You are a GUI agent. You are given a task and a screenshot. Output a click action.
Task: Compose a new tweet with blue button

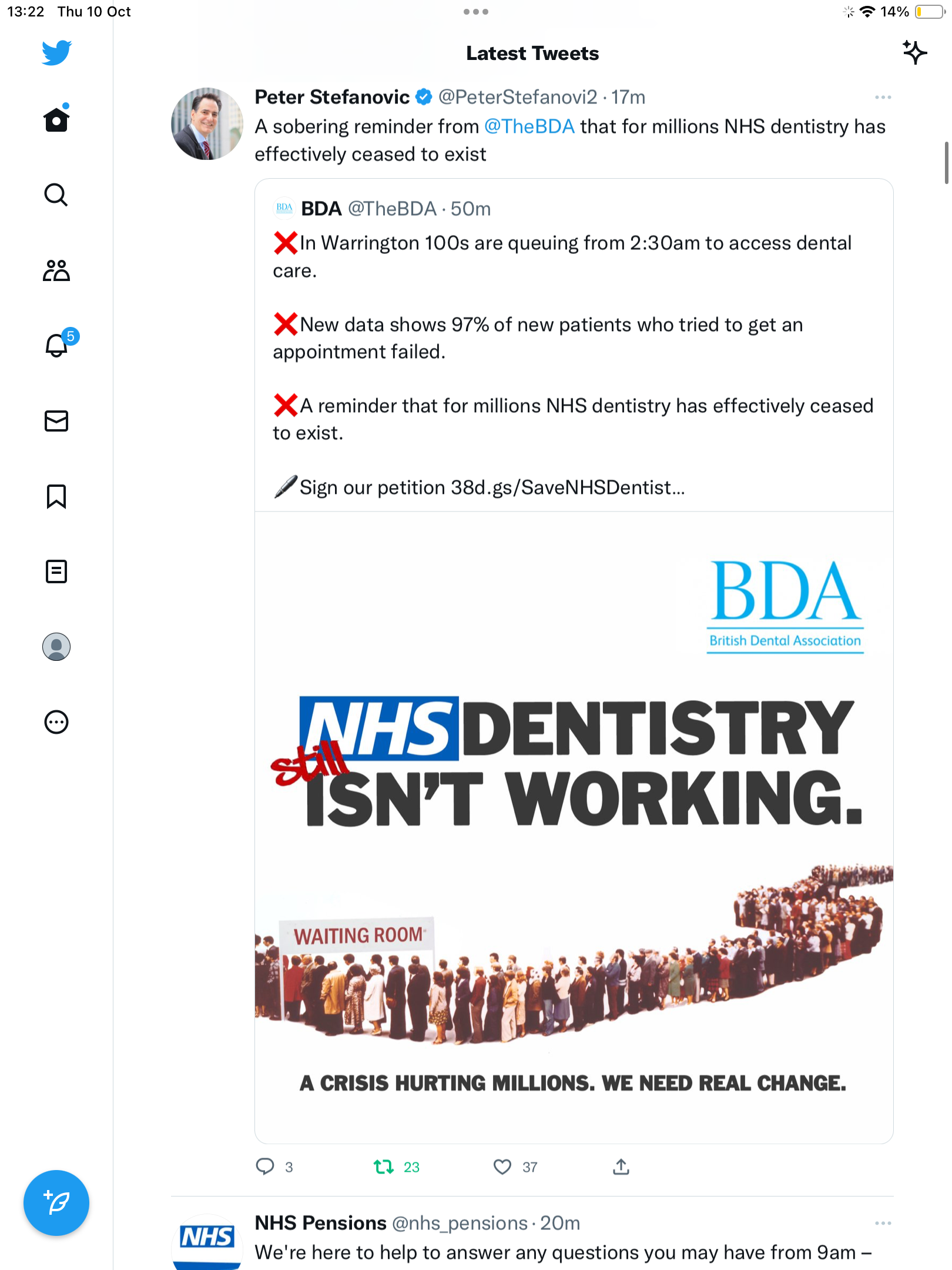(x=56, y=1203)
